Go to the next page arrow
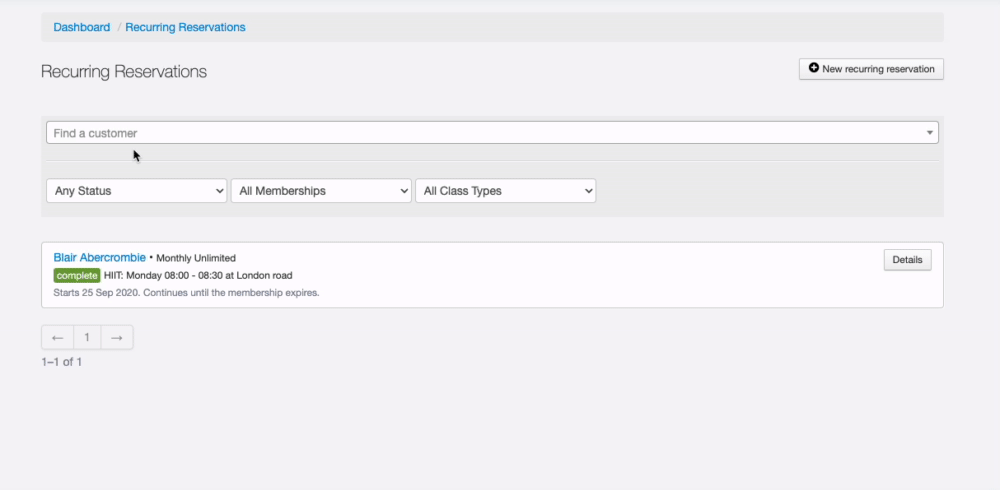 (x=117, y=338)
